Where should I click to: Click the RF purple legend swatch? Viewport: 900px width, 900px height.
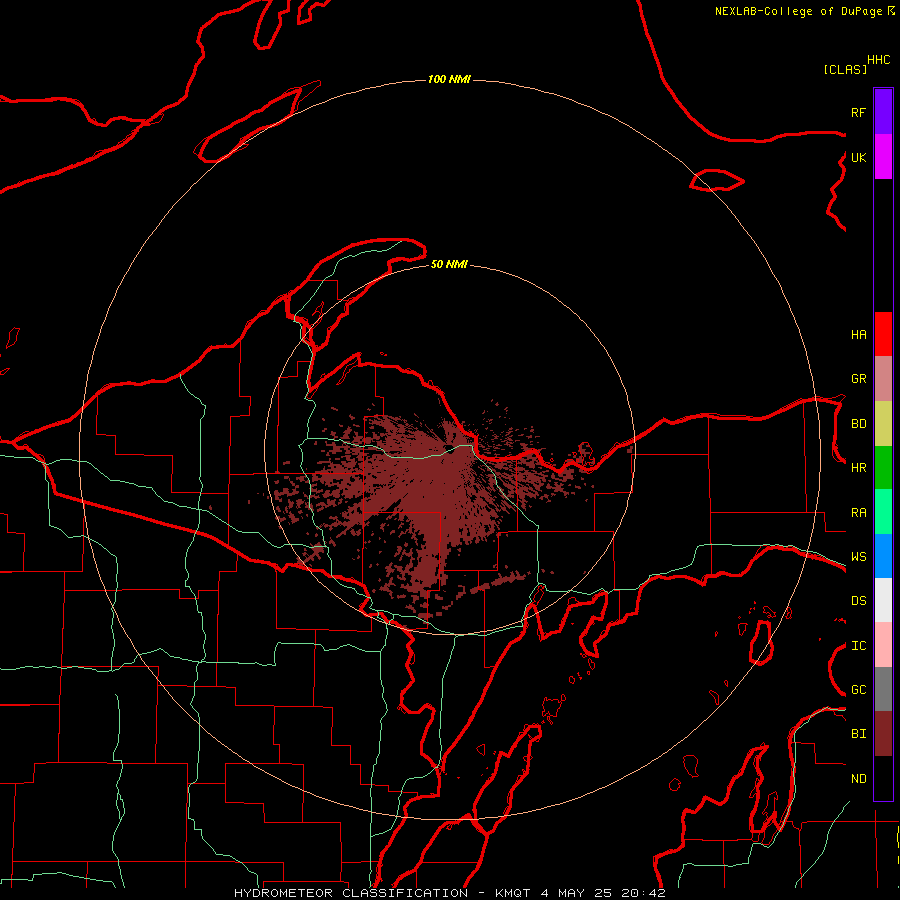click(883, 112)
